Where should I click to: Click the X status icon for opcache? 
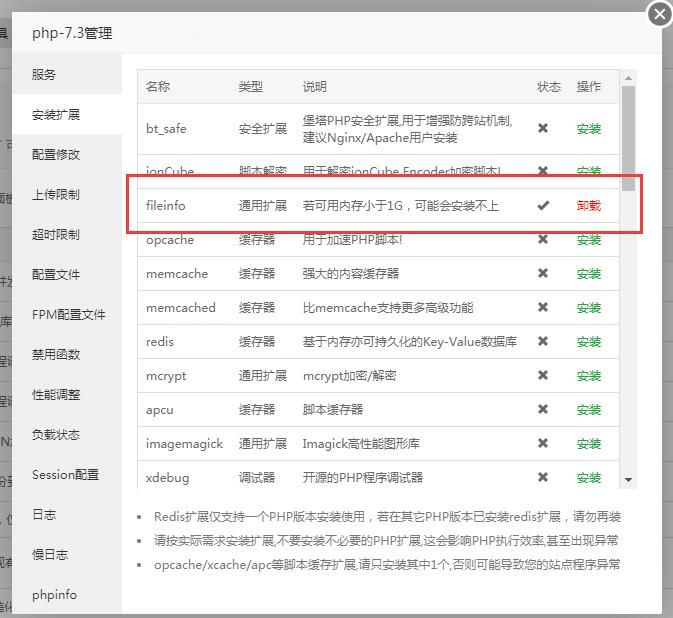click(x=543, y=240)
